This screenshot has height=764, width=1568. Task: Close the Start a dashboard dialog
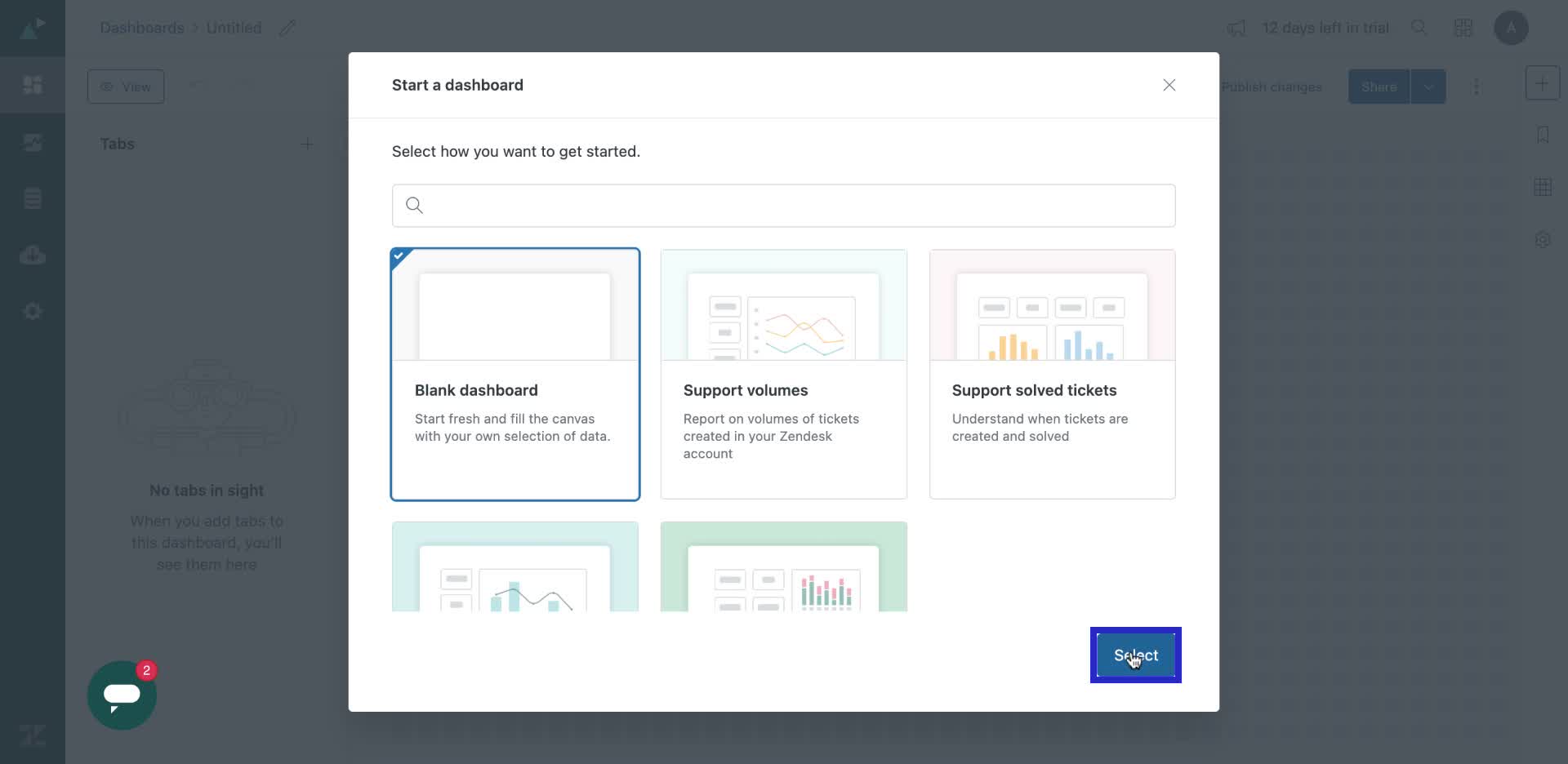point(1169,86)
